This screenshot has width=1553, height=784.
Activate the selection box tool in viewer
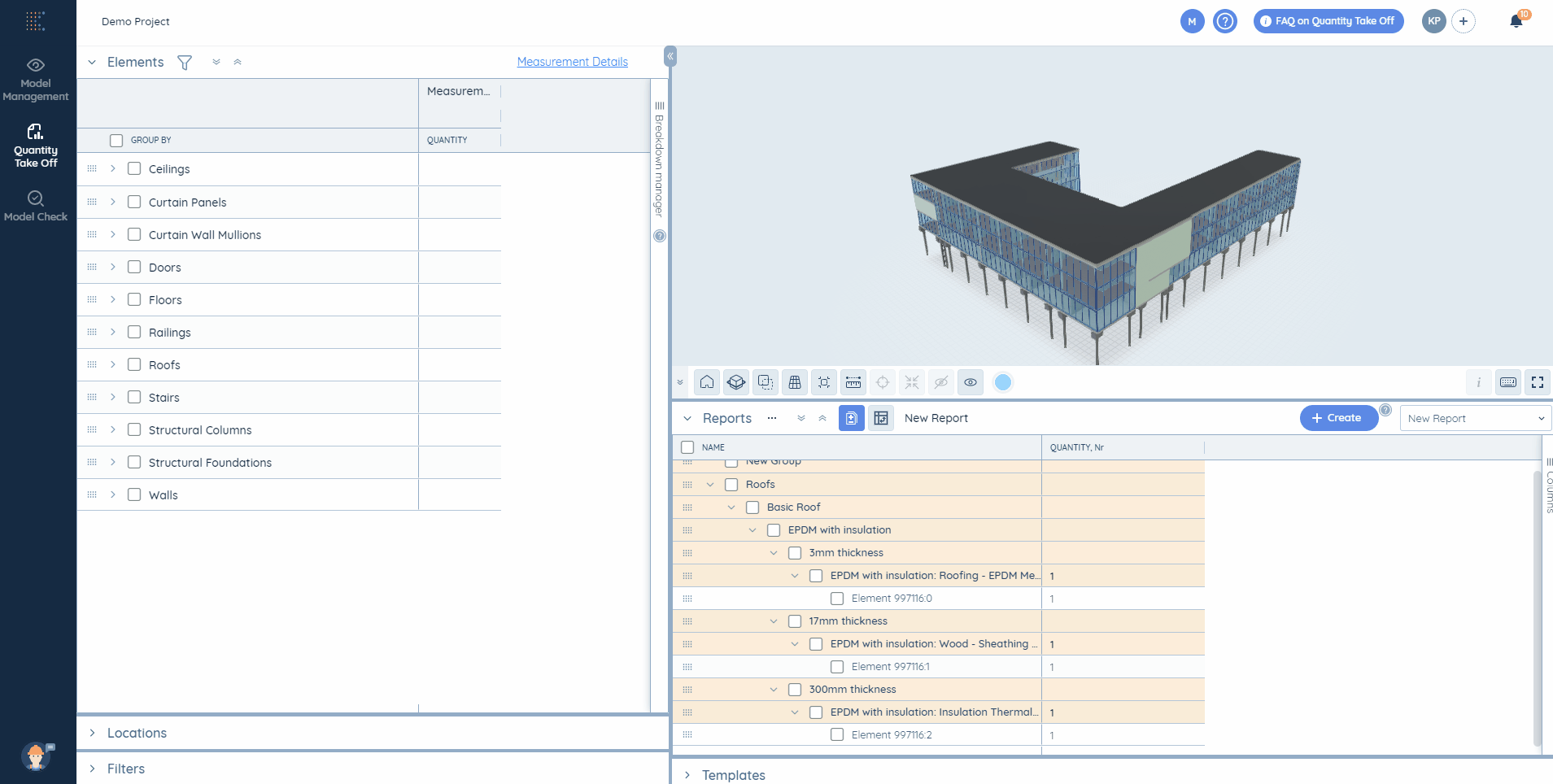[x=766, y=382]
